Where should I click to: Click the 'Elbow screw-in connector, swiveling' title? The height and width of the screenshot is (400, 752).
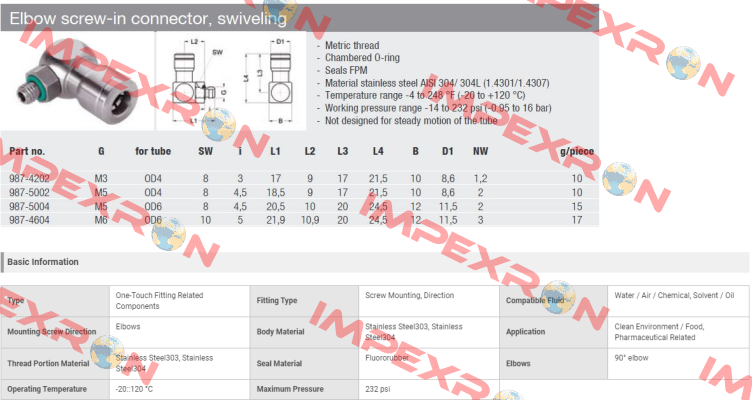pyautogui.click(x=148, y=18)
